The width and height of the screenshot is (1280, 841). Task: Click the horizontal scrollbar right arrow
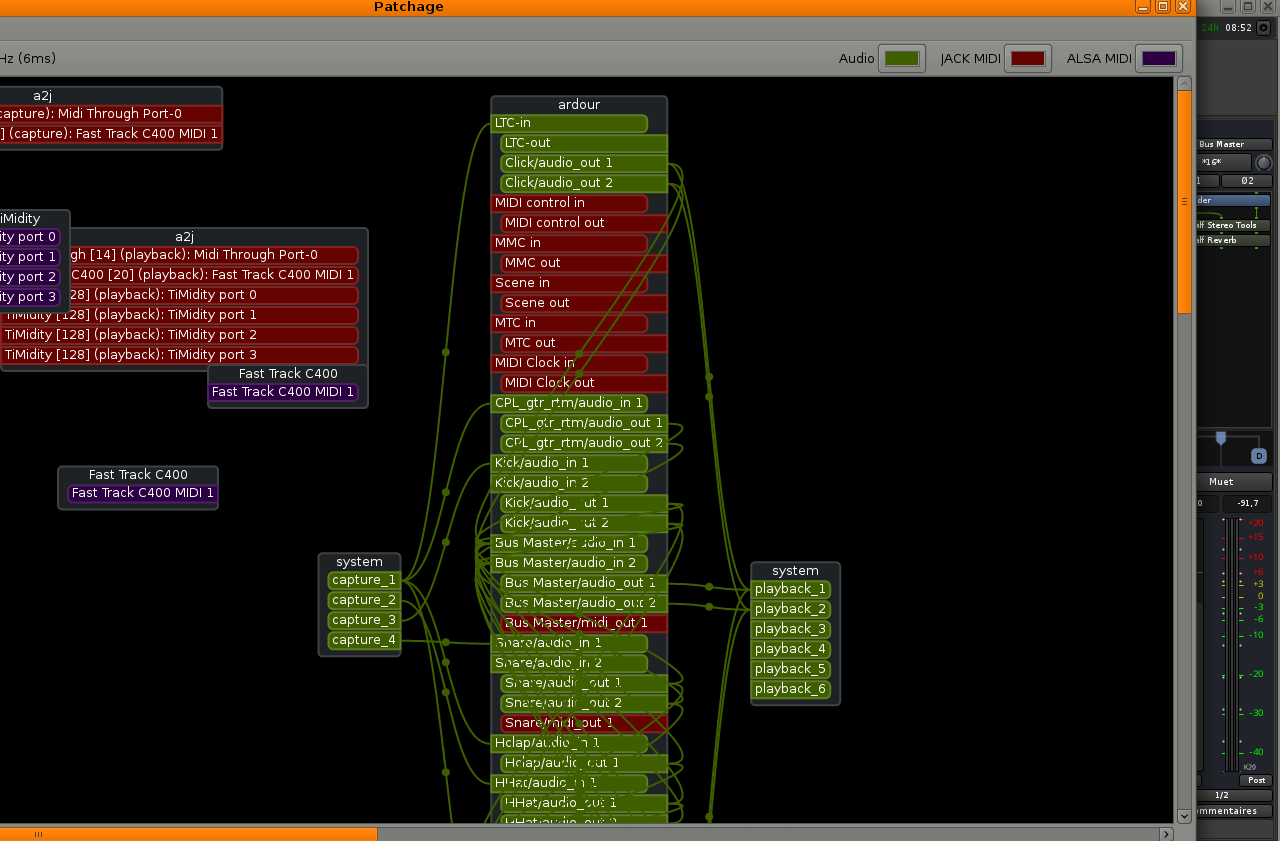coord(1166,834)
